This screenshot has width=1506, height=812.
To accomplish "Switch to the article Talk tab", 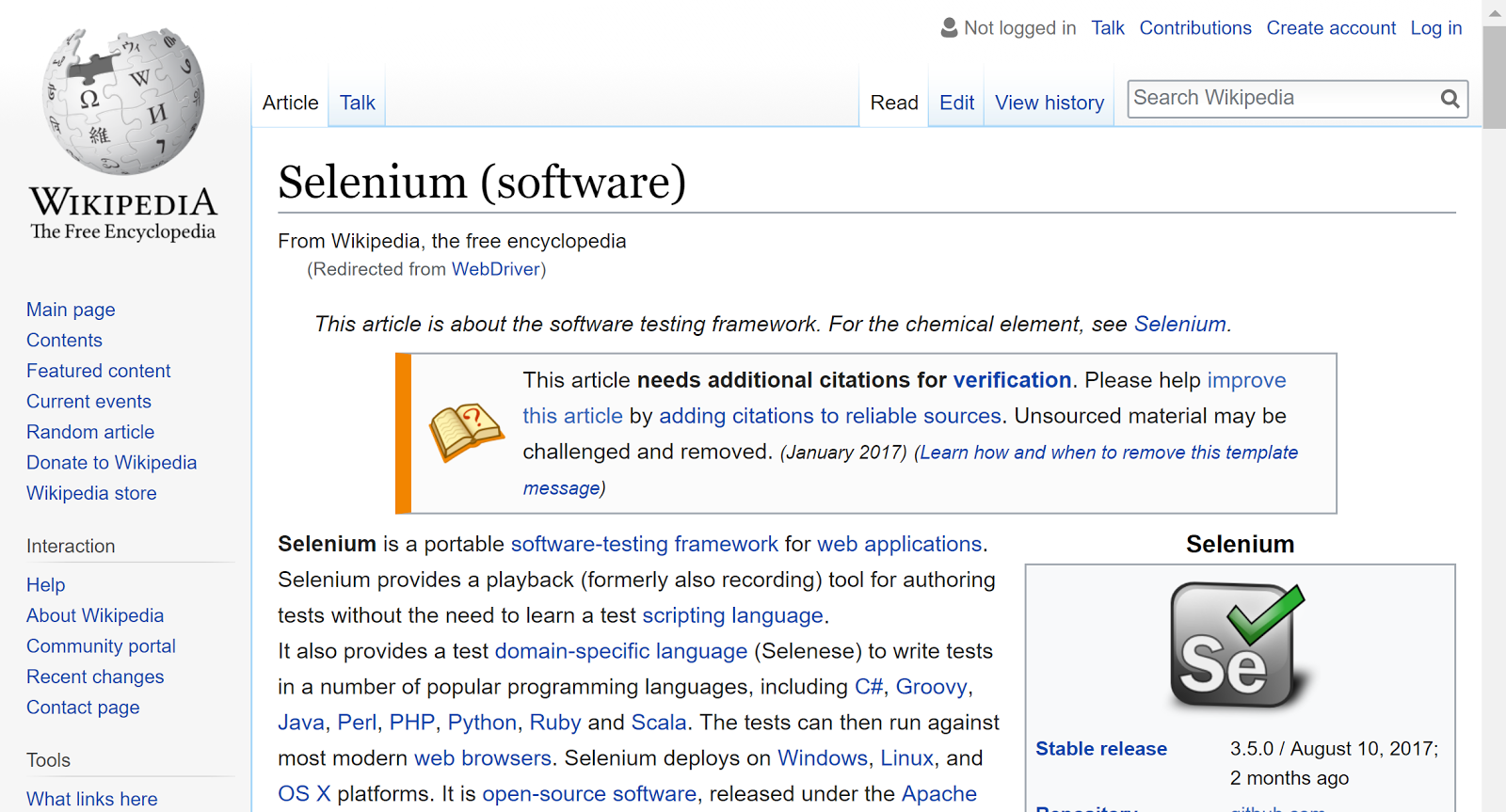I will point(357,103).
